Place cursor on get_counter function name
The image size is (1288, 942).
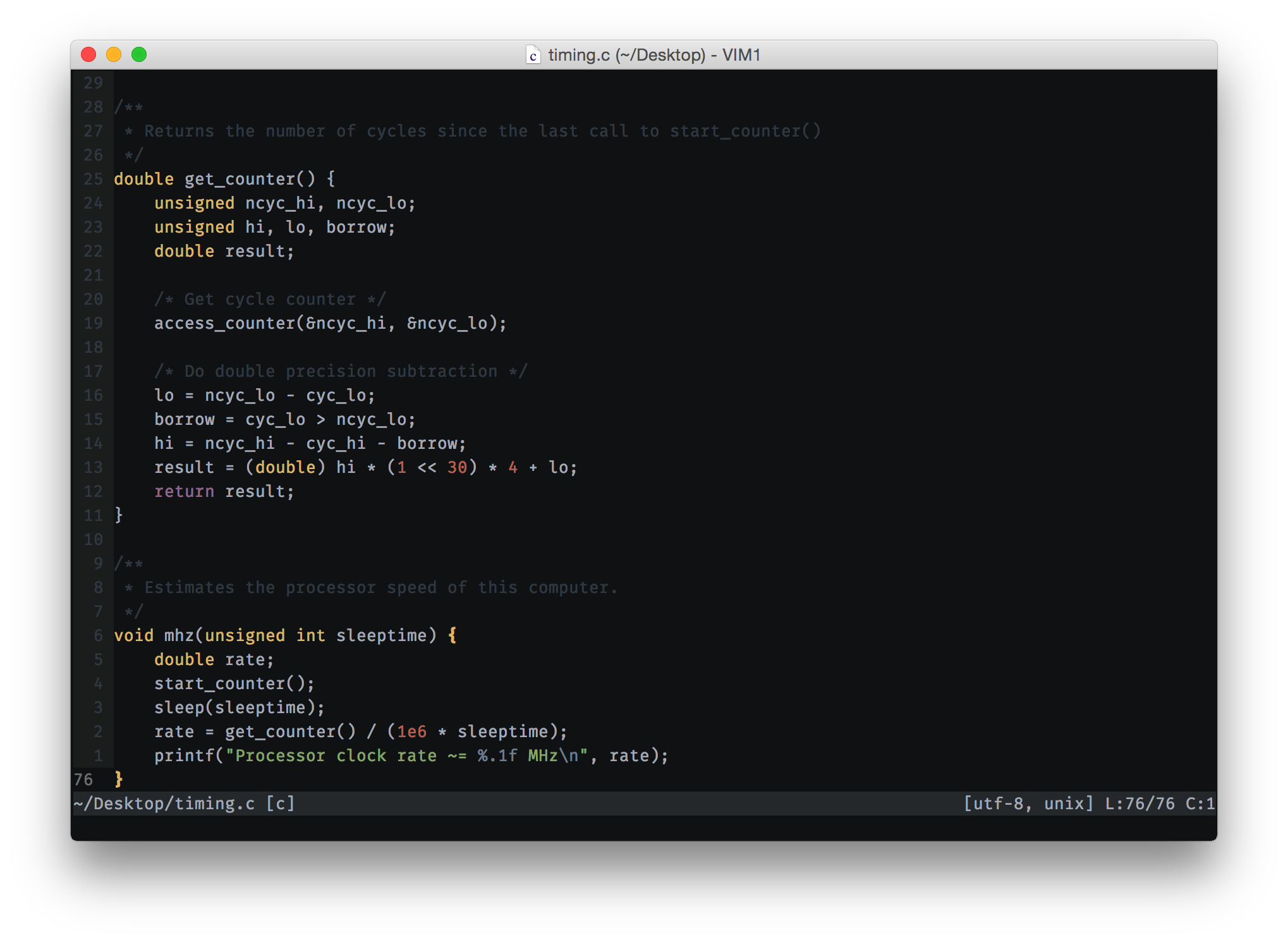pyautogui.click(x=240, y=179)
